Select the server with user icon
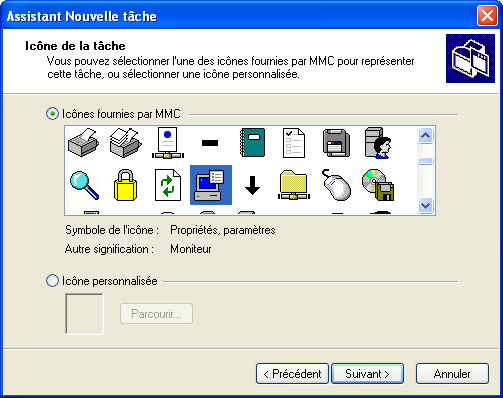Image resolution: width=503 pixels, height=398 pixels. pos(378,143)
